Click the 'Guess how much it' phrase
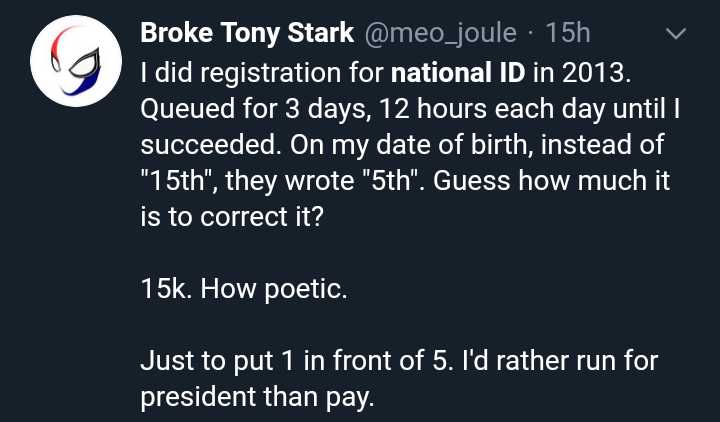 (551, 180)
